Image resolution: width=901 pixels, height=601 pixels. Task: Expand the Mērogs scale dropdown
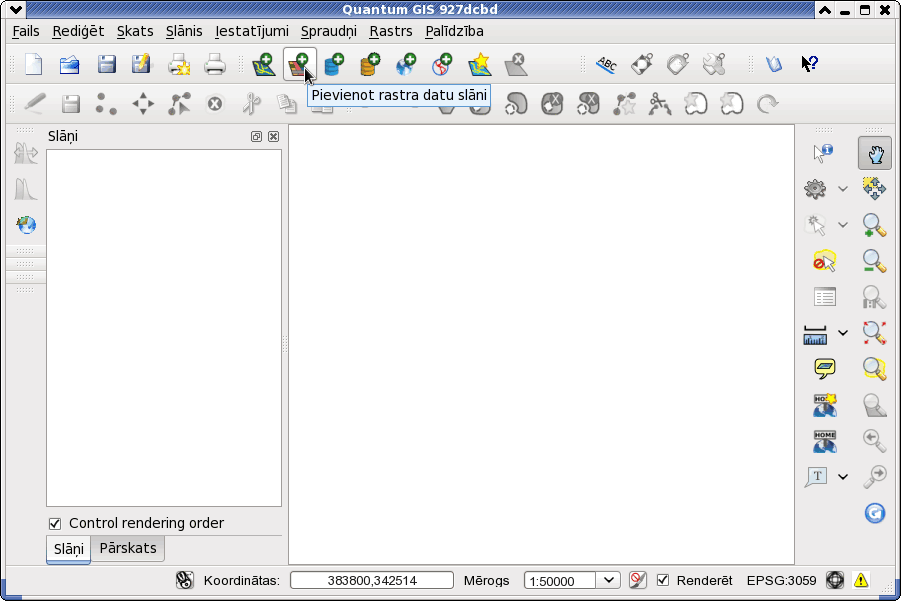pos(609,580)
